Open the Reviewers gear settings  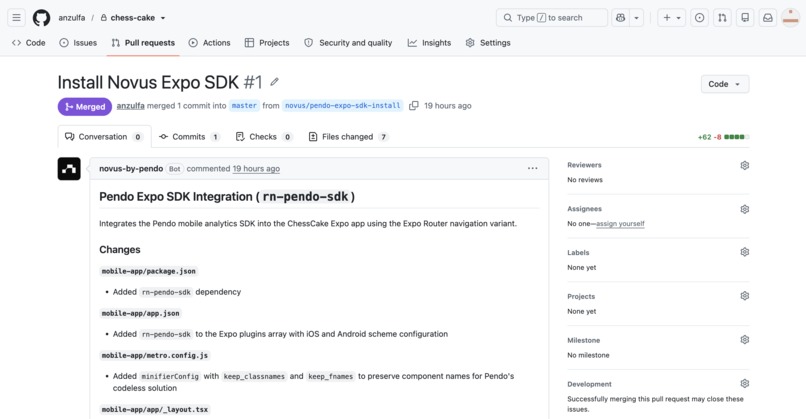pos(744,165)
